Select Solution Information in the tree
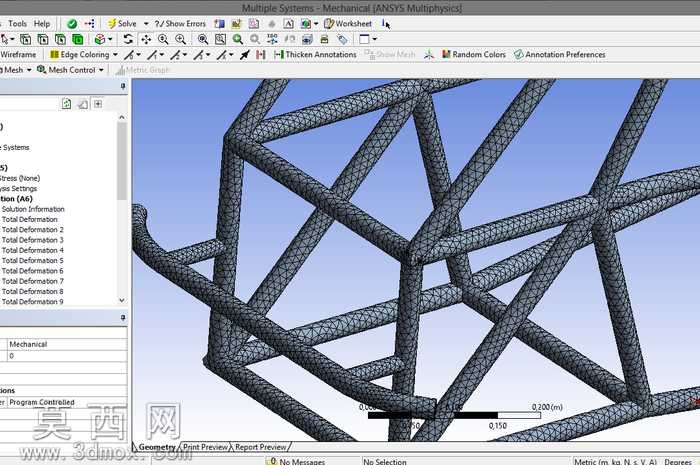This screenshot has height=465, width=700. 33,209
